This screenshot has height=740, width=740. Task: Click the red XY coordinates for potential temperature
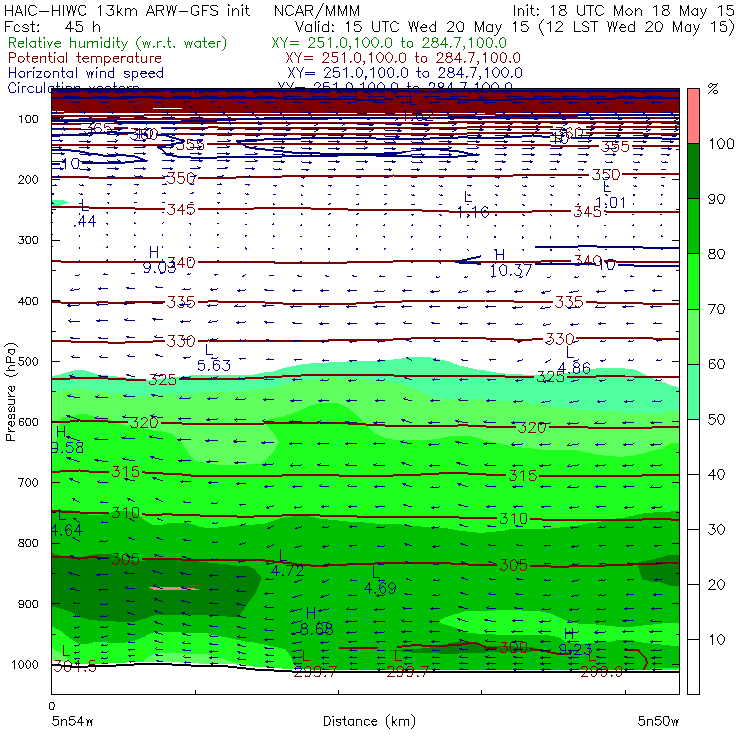click(x=403, y=58)
